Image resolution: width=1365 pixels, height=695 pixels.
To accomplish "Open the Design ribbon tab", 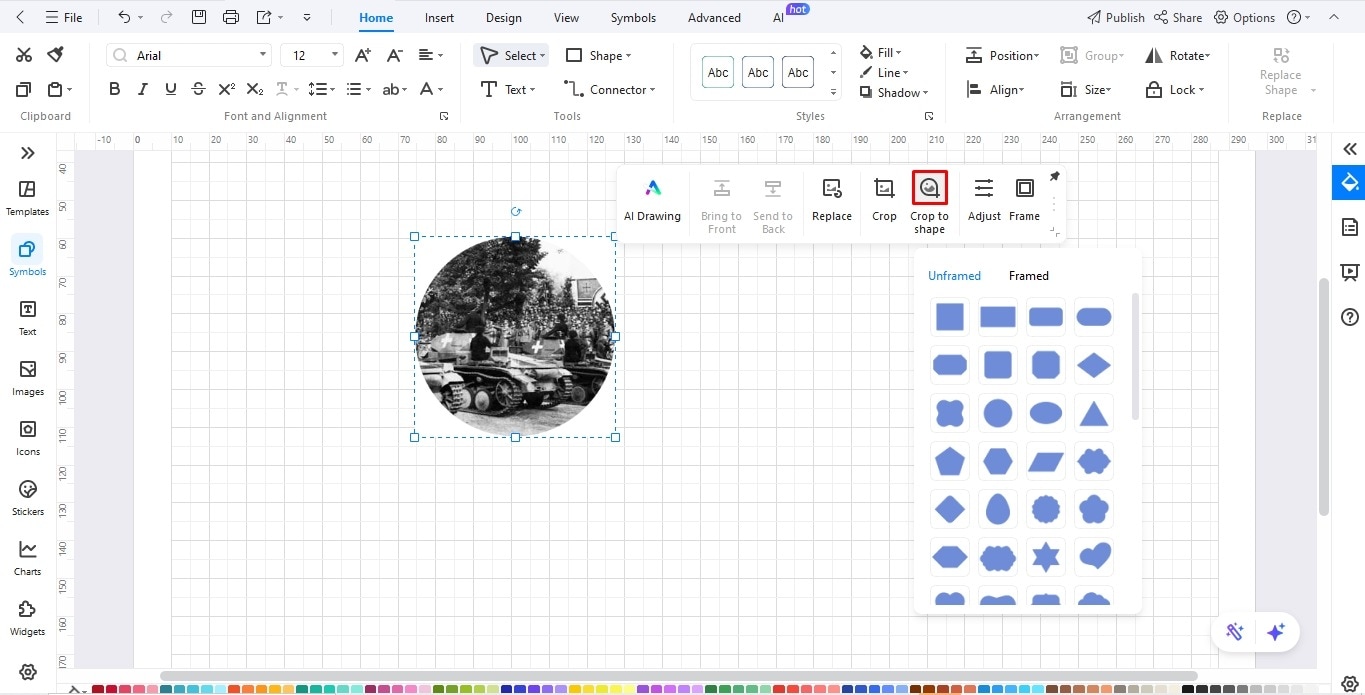I will pos(503,17).
